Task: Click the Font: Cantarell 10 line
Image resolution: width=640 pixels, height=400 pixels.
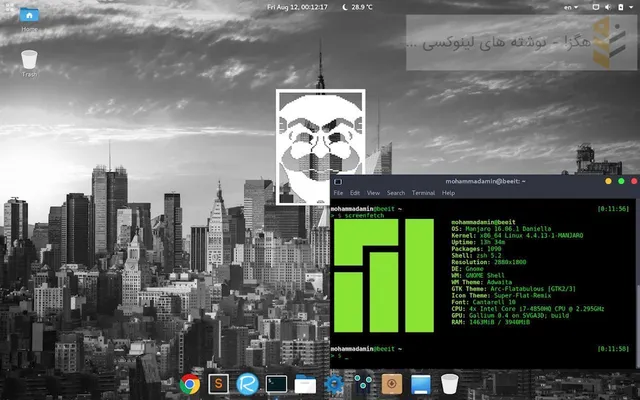Action: 483,302
